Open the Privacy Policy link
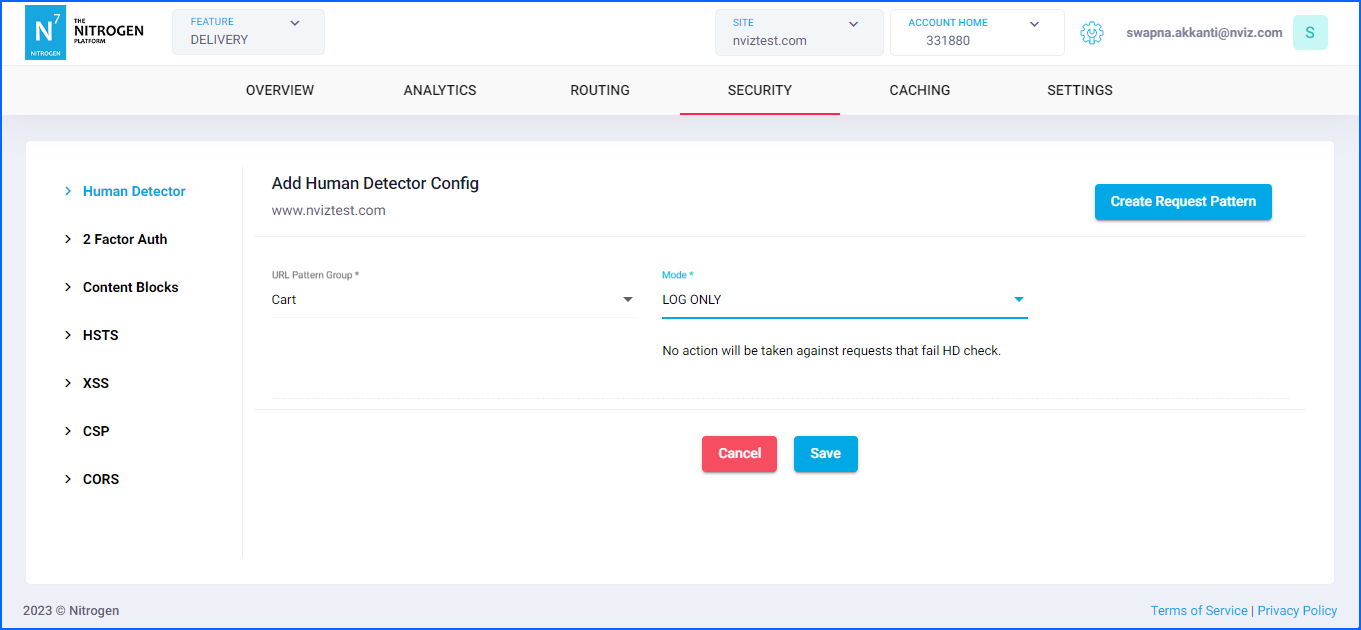Viewport: 1361px width, 630px height. (x=1297, y=611)
